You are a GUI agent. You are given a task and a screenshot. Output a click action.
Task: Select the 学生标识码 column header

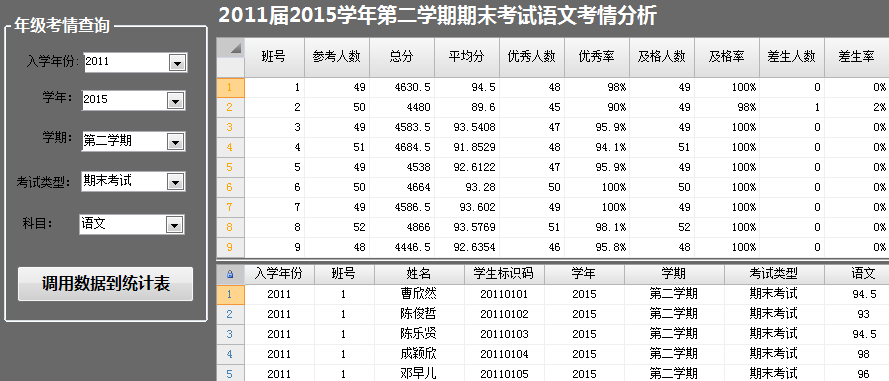(x=504, y=274)
